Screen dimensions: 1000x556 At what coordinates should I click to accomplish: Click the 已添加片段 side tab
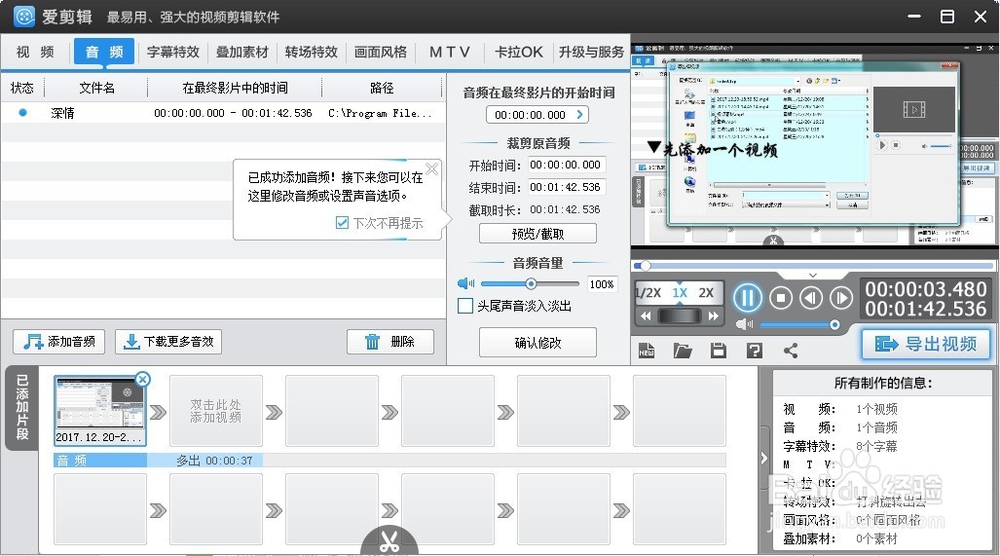coord(22,407)
